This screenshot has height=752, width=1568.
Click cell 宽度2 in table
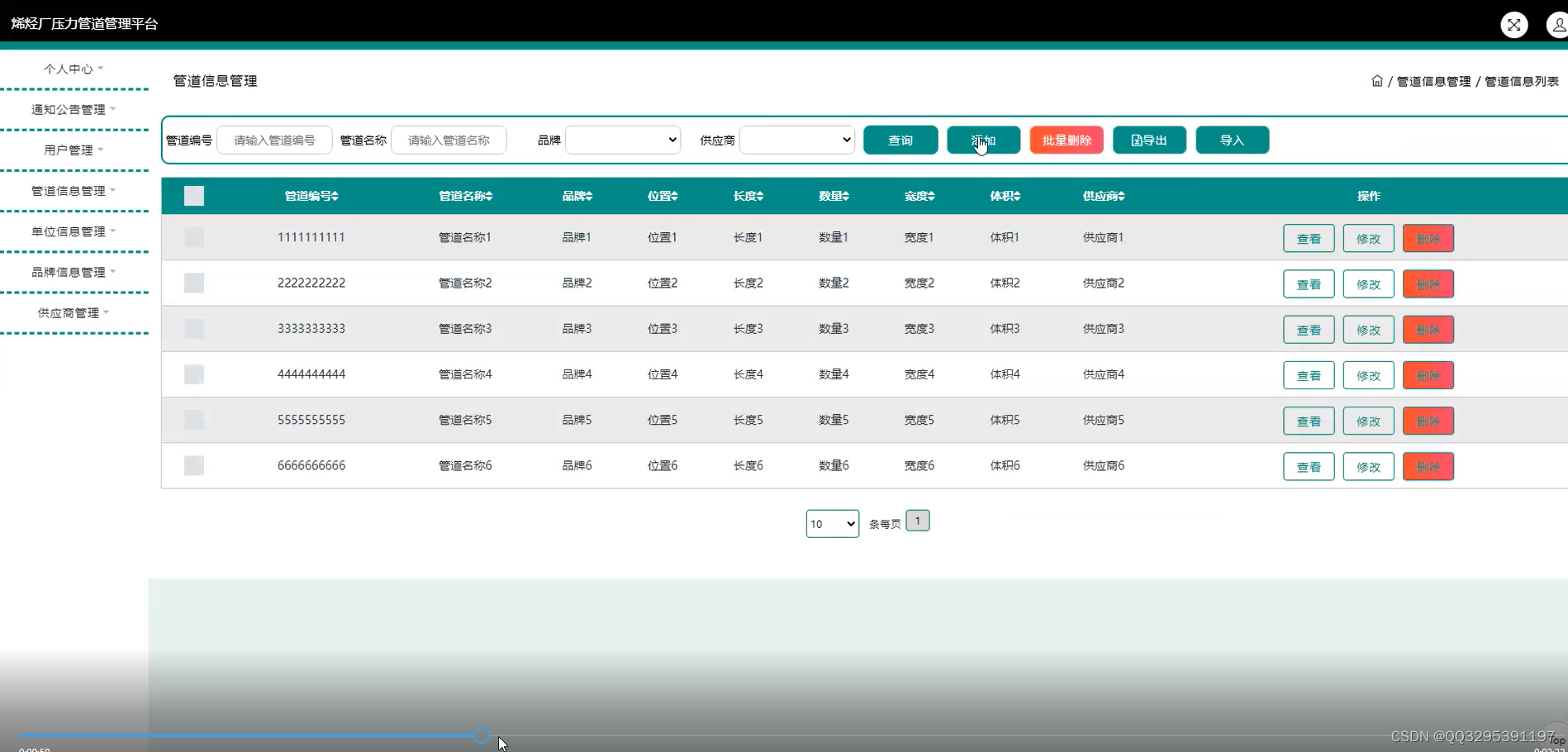pyautogui.click(x=919, y=283)
